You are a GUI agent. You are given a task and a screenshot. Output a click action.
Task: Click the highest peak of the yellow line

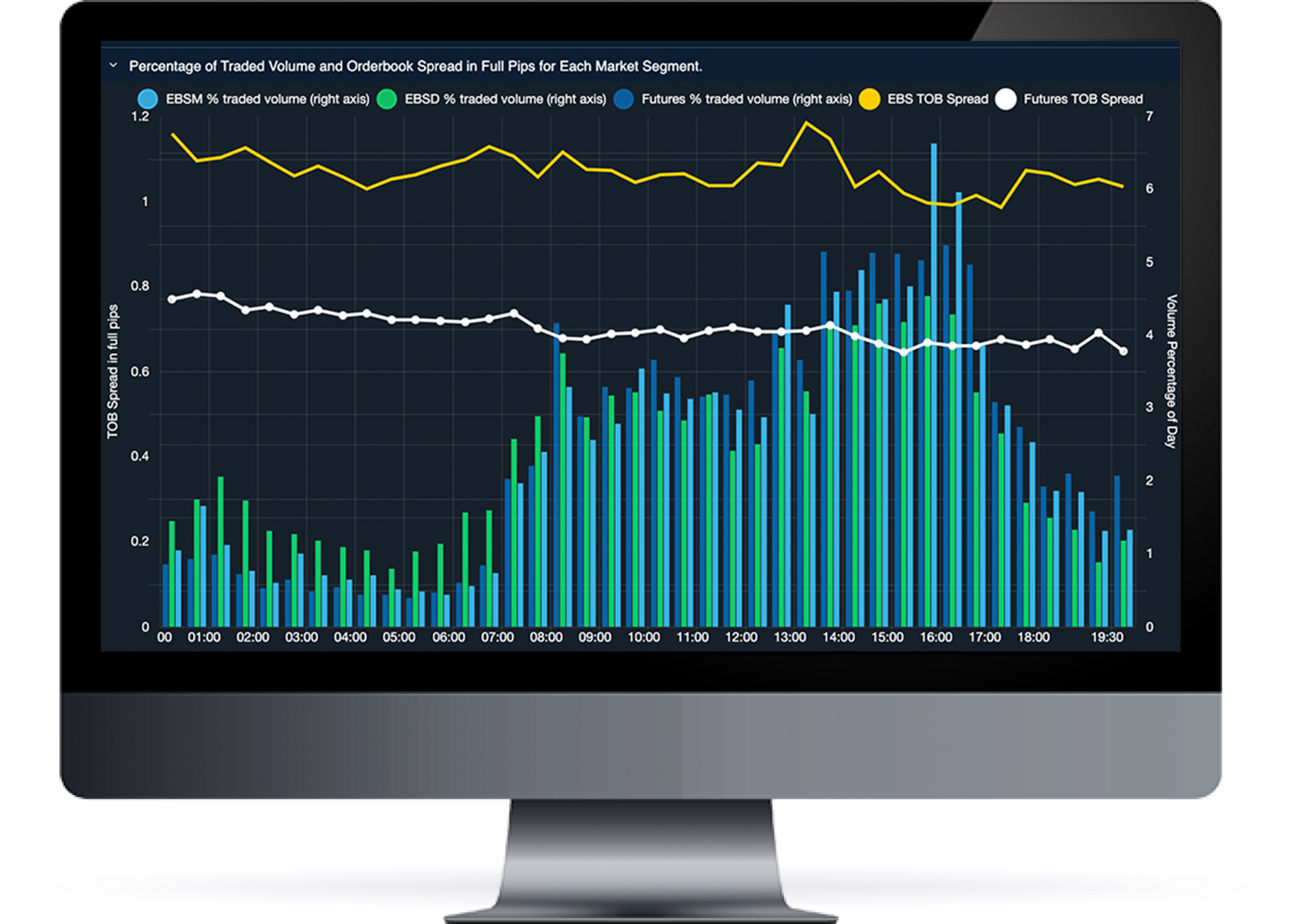click(806, 123)
